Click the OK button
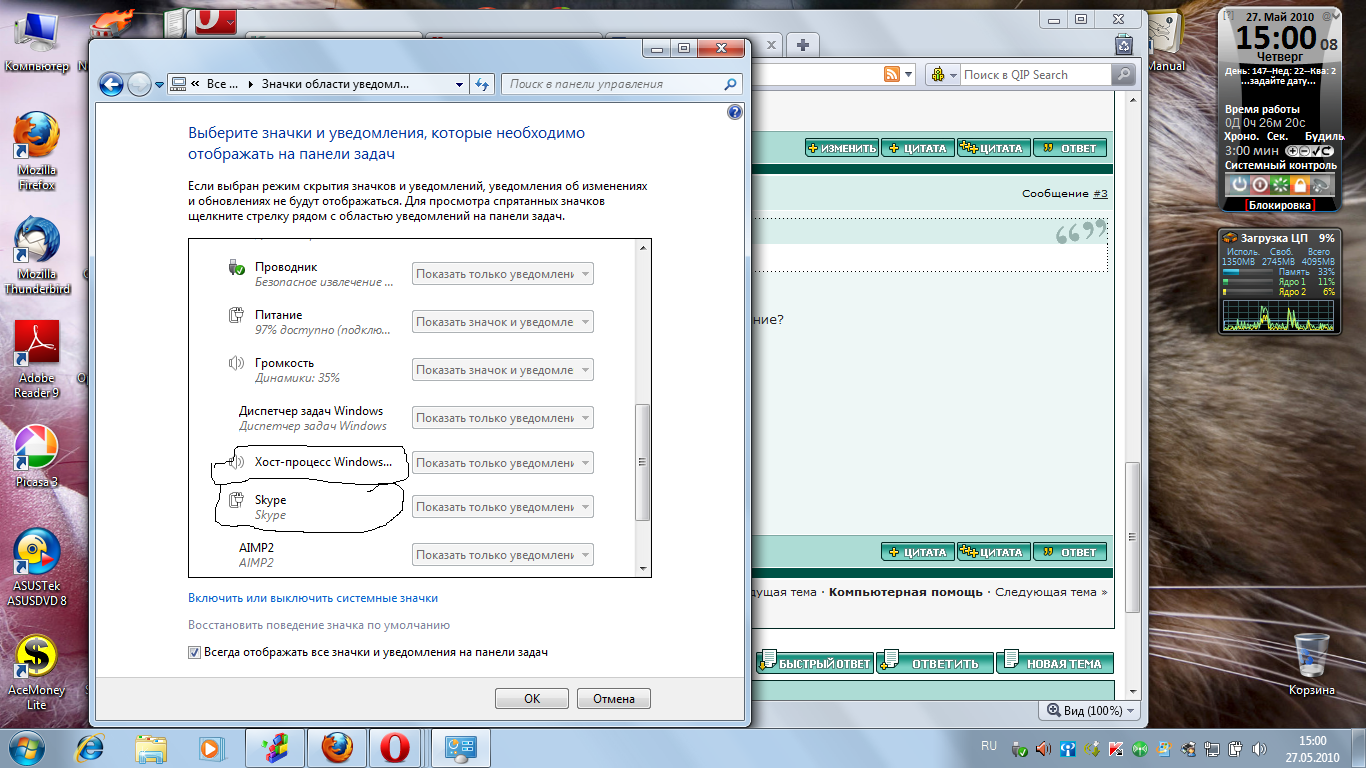This screenshot has width=1366, height=768. click(532, 699)
